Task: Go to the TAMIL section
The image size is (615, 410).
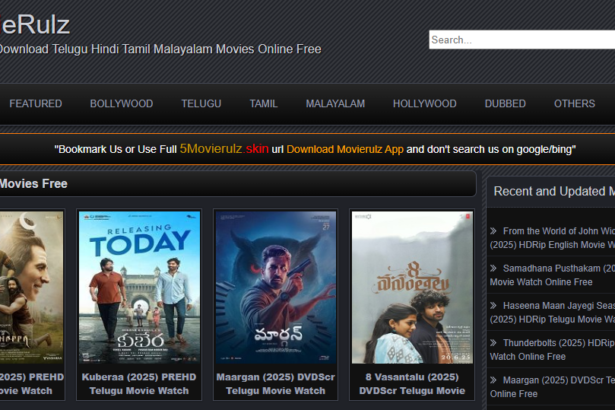Action: click(264, 104)
